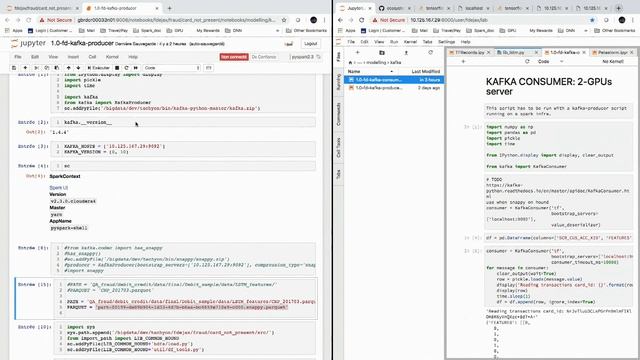Select 1.0-fd-kafka-producer file in JupyterLab browser
The width and height of the screenshot is (640, 360).
point(394,88)
